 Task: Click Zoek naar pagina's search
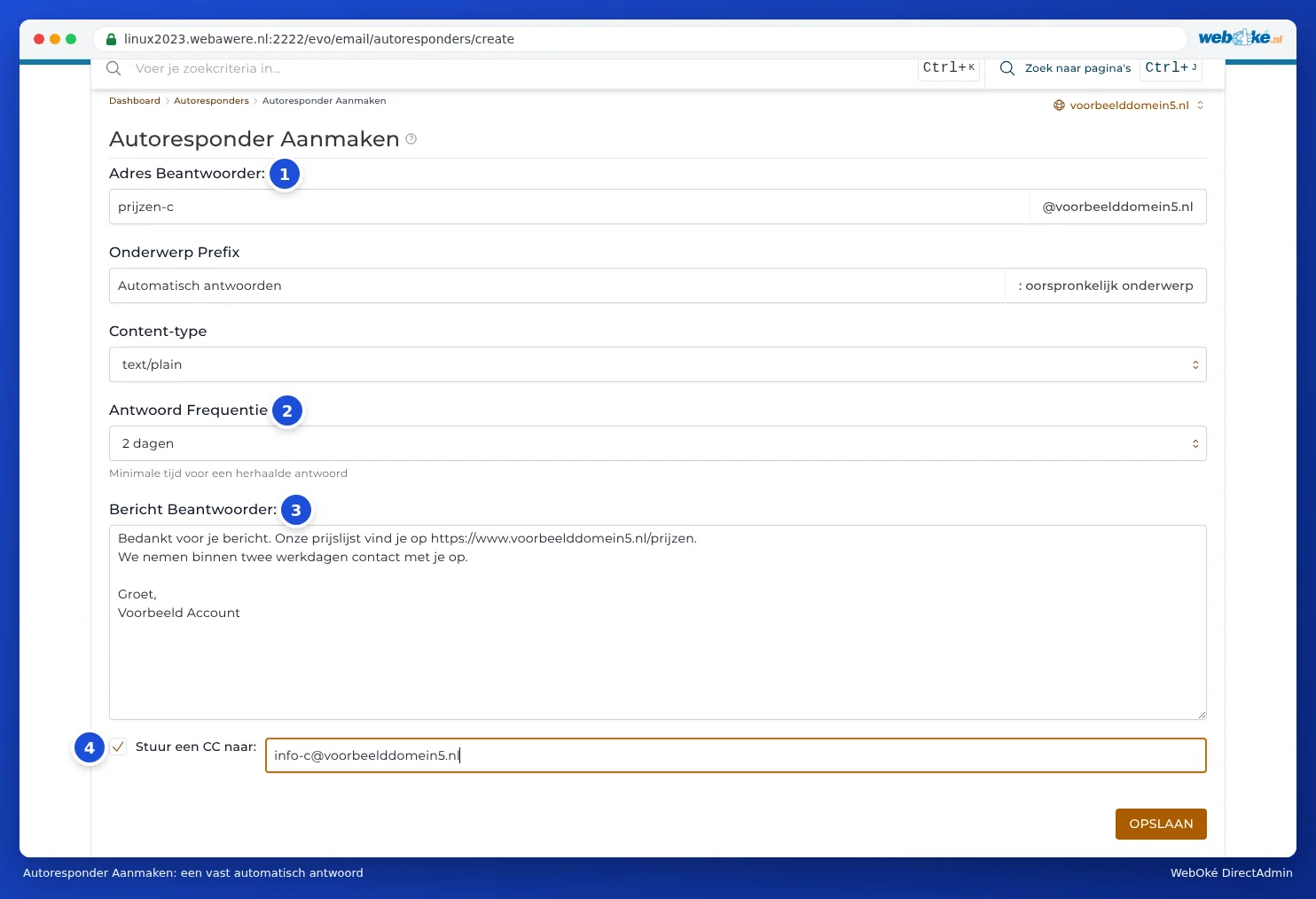coord(1077,68)
